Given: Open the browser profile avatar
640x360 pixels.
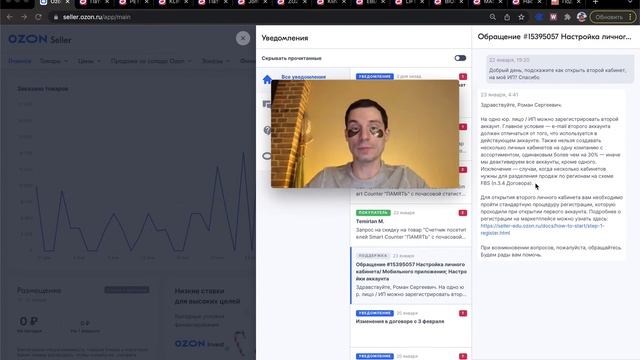Looking at the screenshot, I should point(582,17).
